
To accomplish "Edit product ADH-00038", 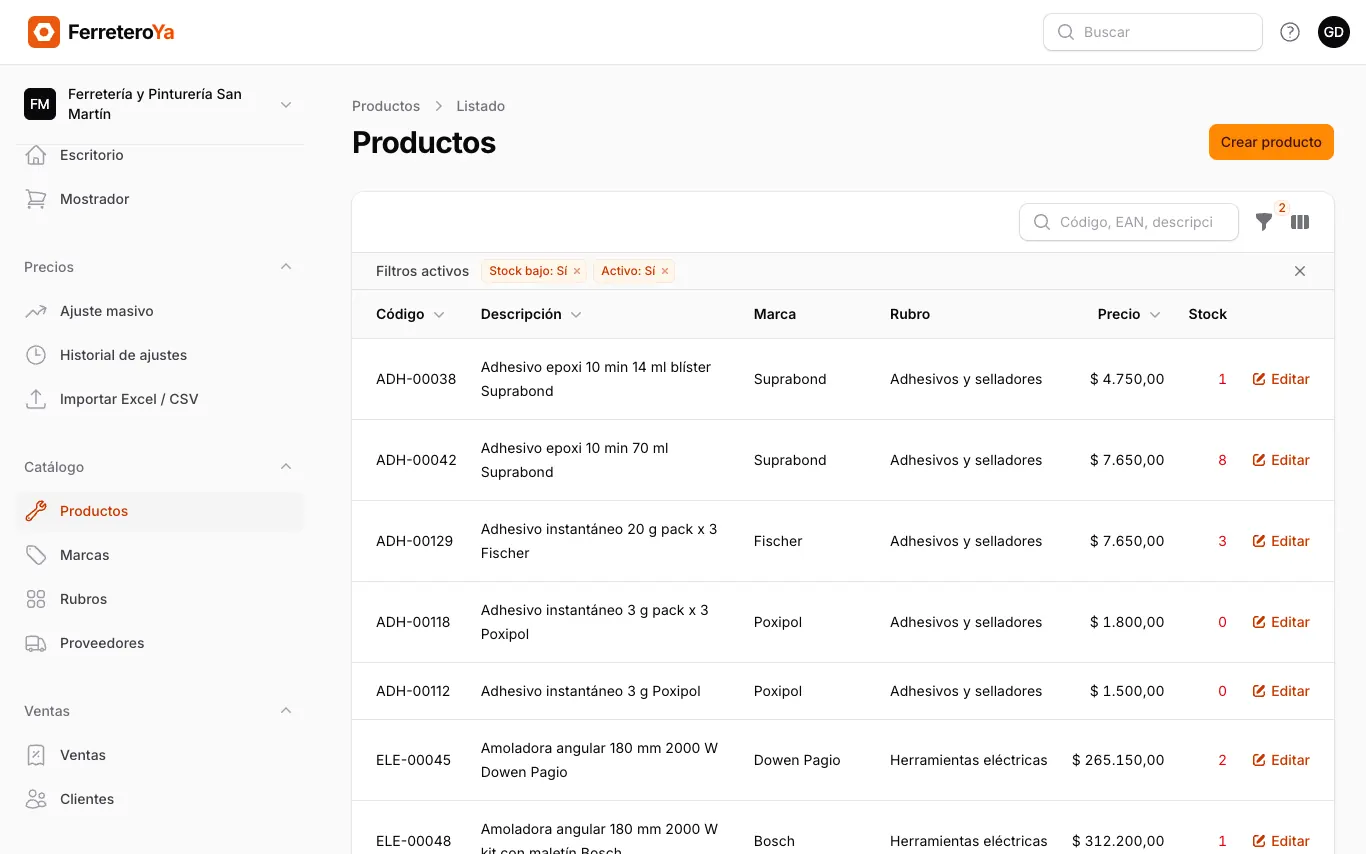I will [x=1281, y=379].
